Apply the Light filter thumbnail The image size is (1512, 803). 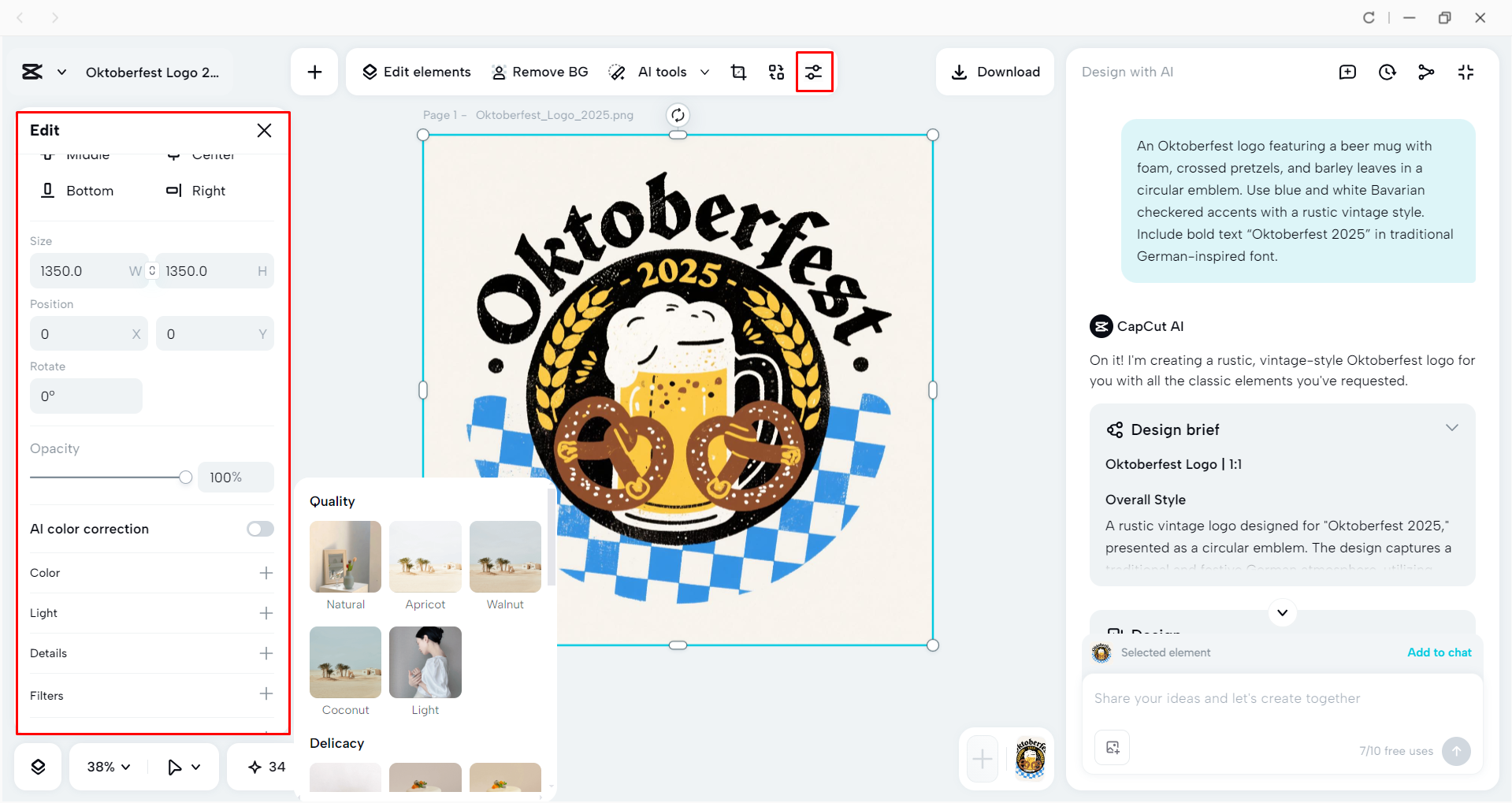click(x=425, y=663)
